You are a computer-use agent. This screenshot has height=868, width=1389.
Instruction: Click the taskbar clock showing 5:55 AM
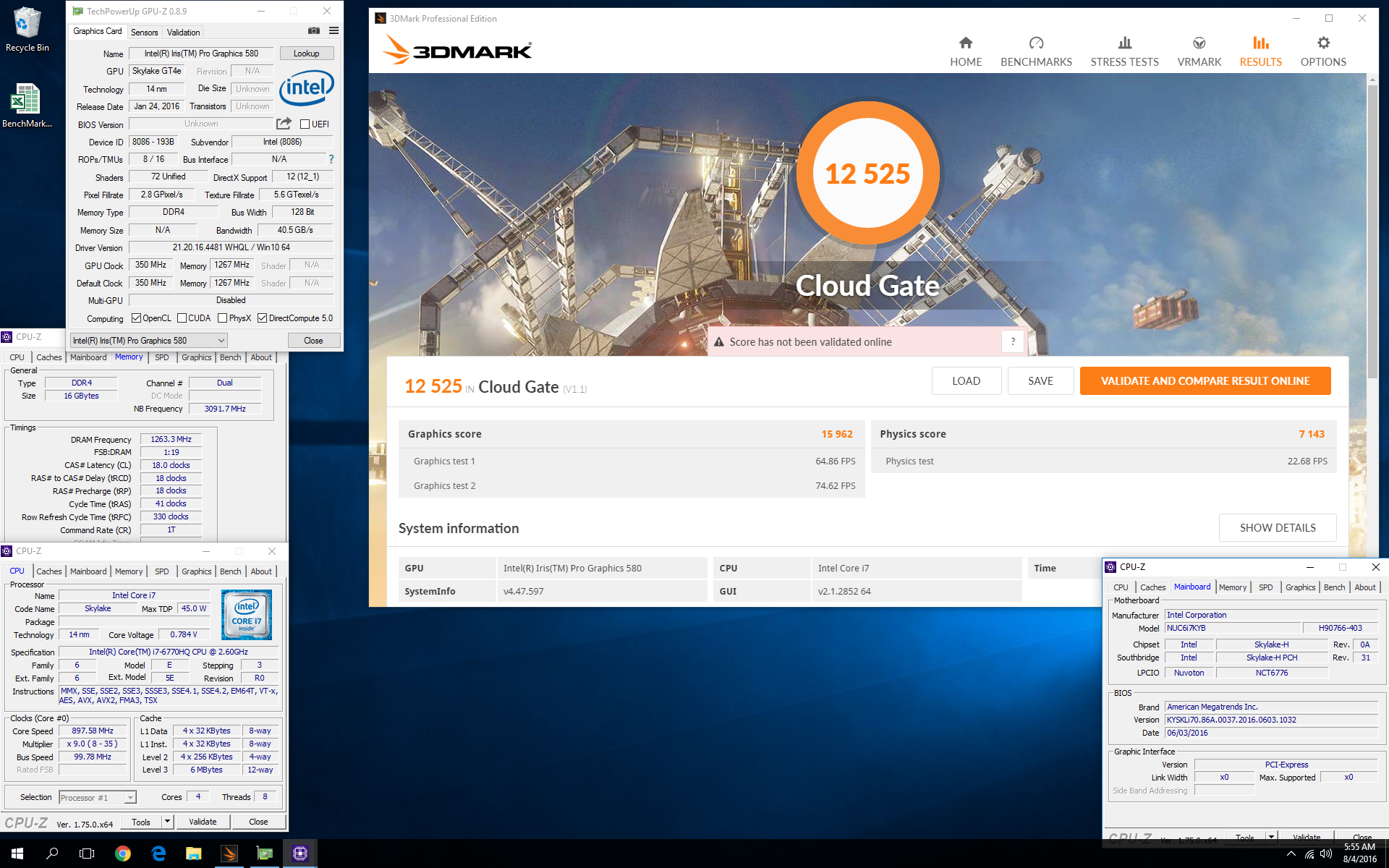pyautogui.click(x=1359, y=854)
